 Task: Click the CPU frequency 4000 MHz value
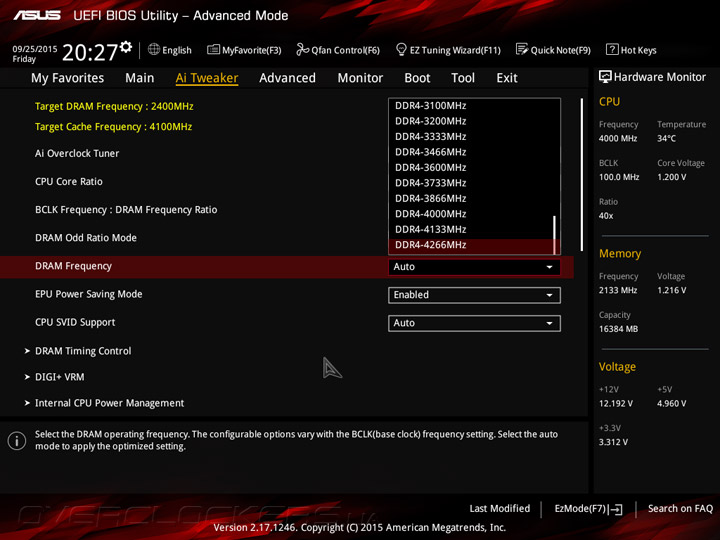tap(618, 138)
